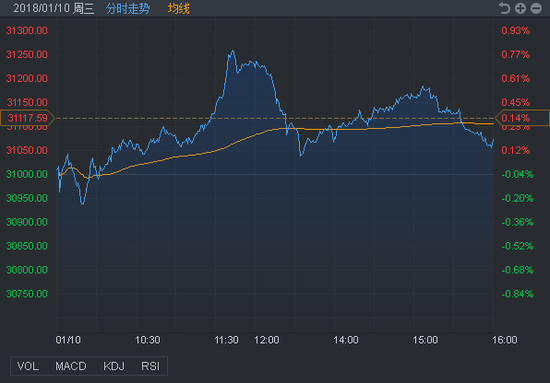Viewport: 550px width, 383px height.
Task: Click the 0.12% percentage label
Action: coord(515,150)
